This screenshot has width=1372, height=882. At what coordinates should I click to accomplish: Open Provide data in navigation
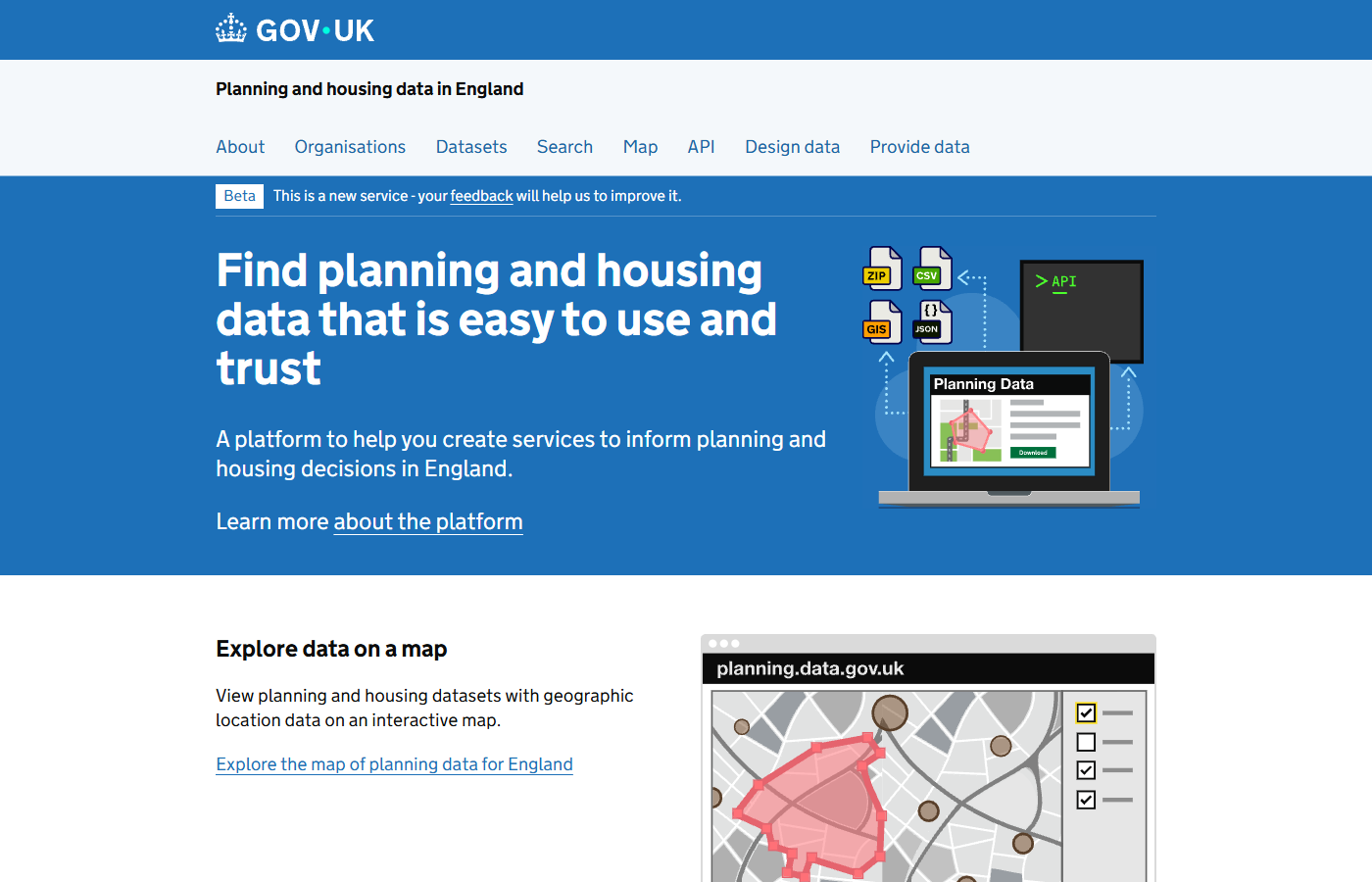click(919, 147)
